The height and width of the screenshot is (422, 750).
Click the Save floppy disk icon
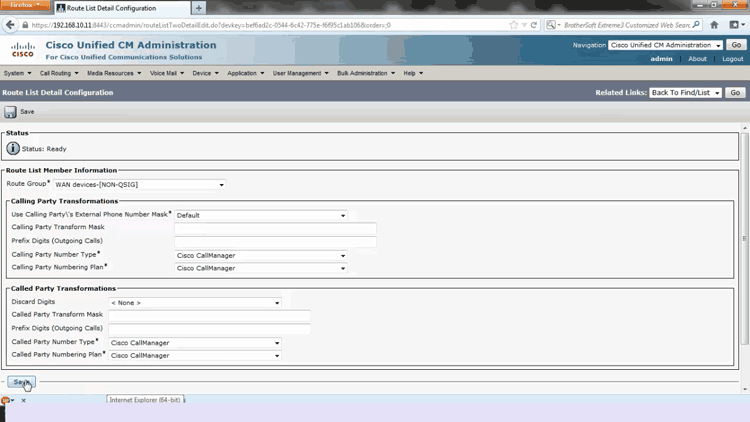pos(10,112)
